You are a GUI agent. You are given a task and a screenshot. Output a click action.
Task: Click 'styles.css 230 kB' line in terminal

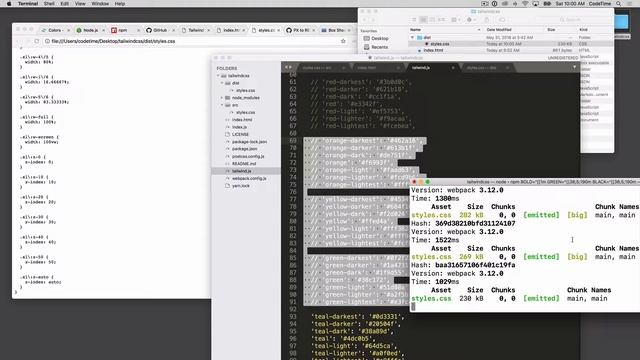click(x=509, y=298)
